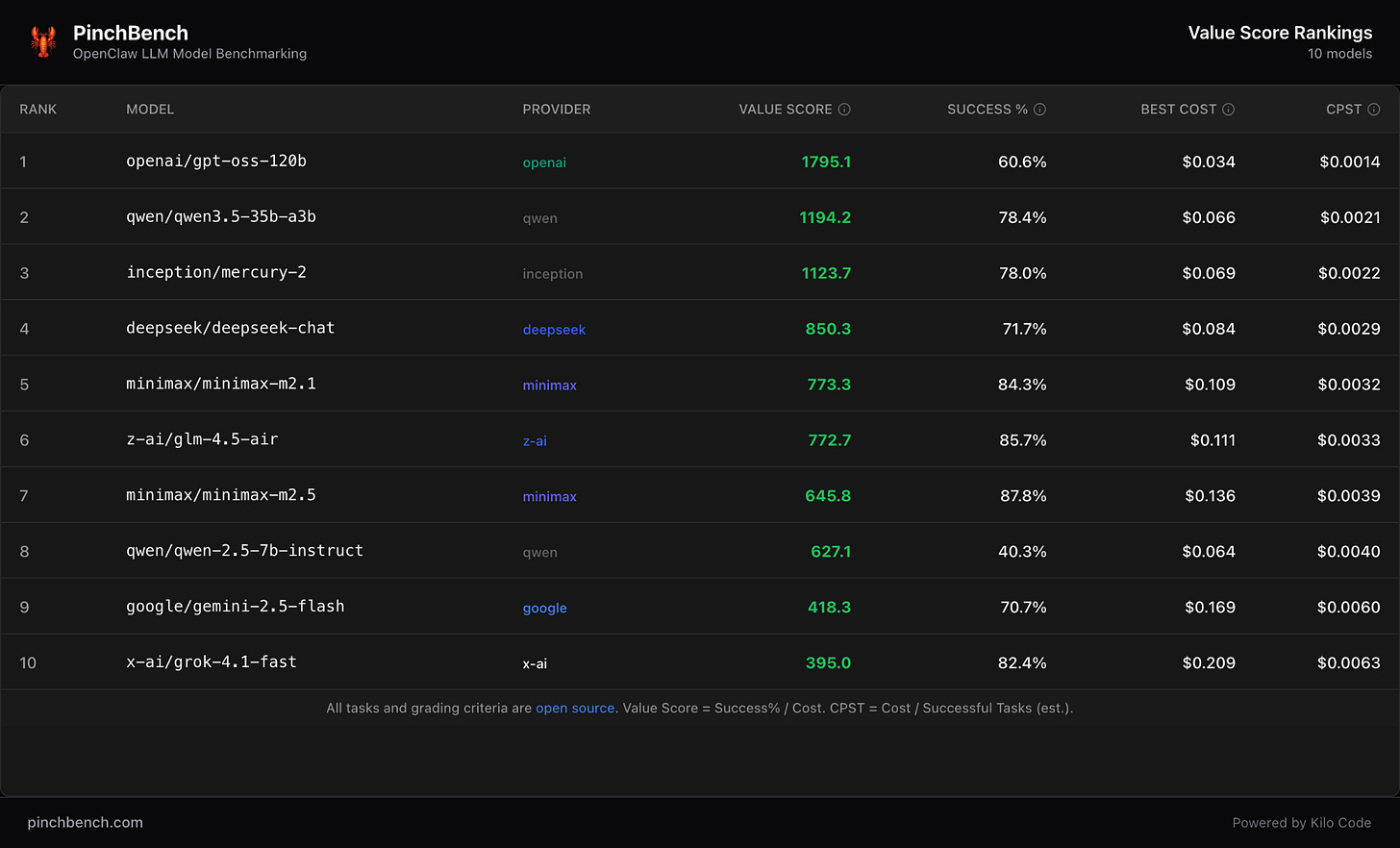Sort by the PROVIDER column header
1400x848 pixels.
coord(557,110)
